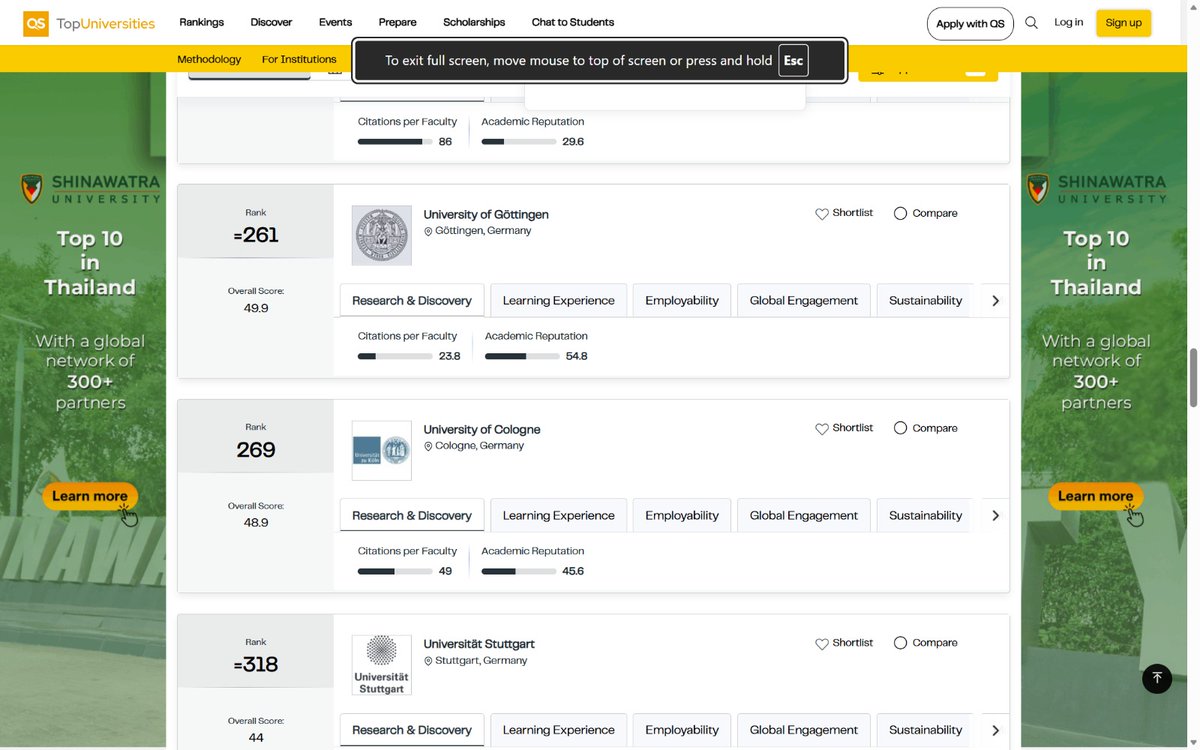This screenshot has height=750, width=1200.
Task: Click Cologne Citations per Faculty bar
Action: click(x=395, y=571)
